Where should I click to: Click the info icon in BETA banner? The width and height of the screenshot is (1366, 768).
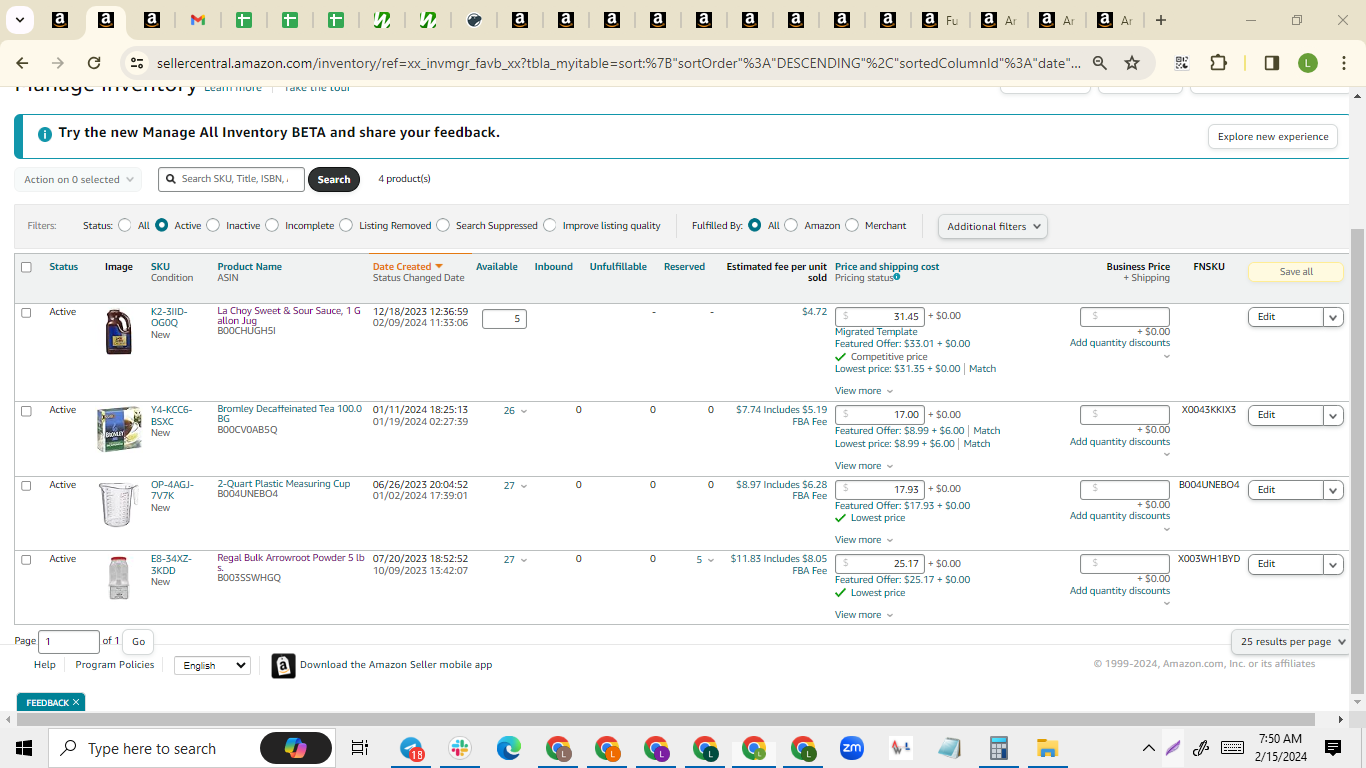point(45,134)
